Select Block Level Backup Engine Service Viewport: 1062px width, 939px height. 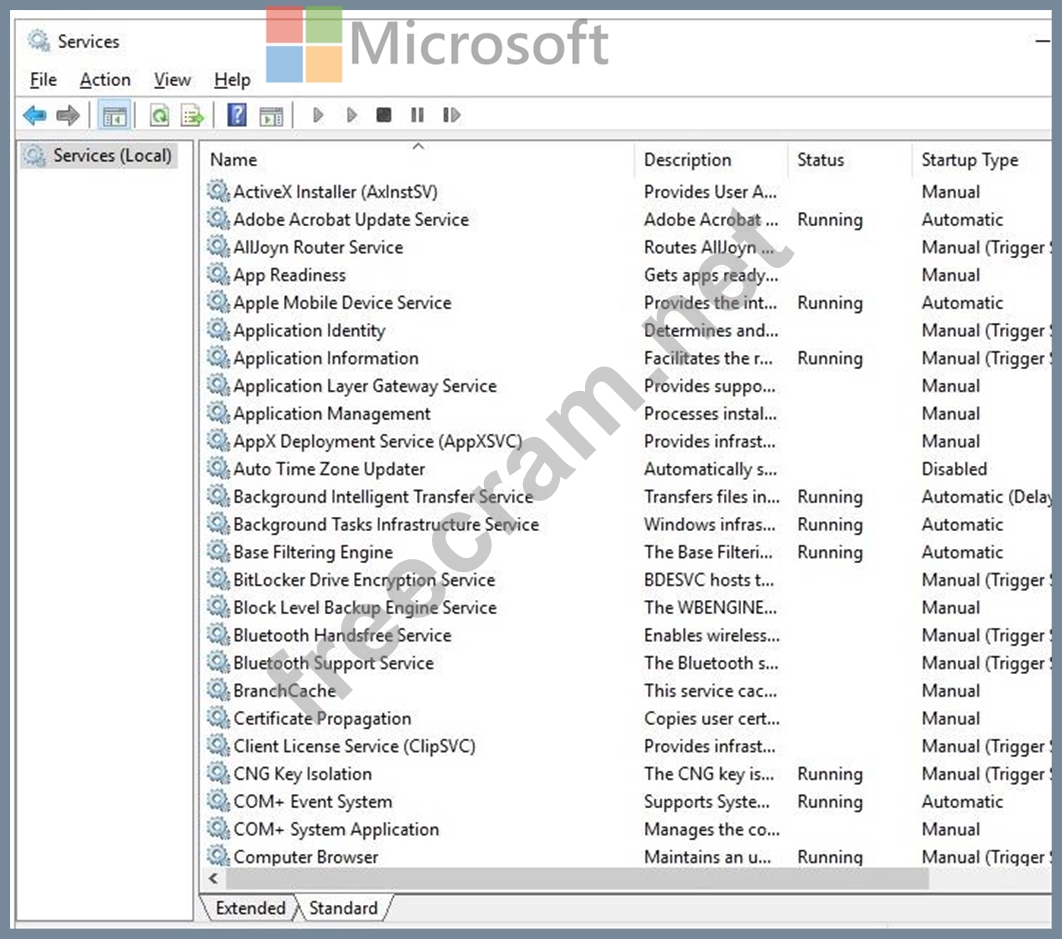click(365, 608)
